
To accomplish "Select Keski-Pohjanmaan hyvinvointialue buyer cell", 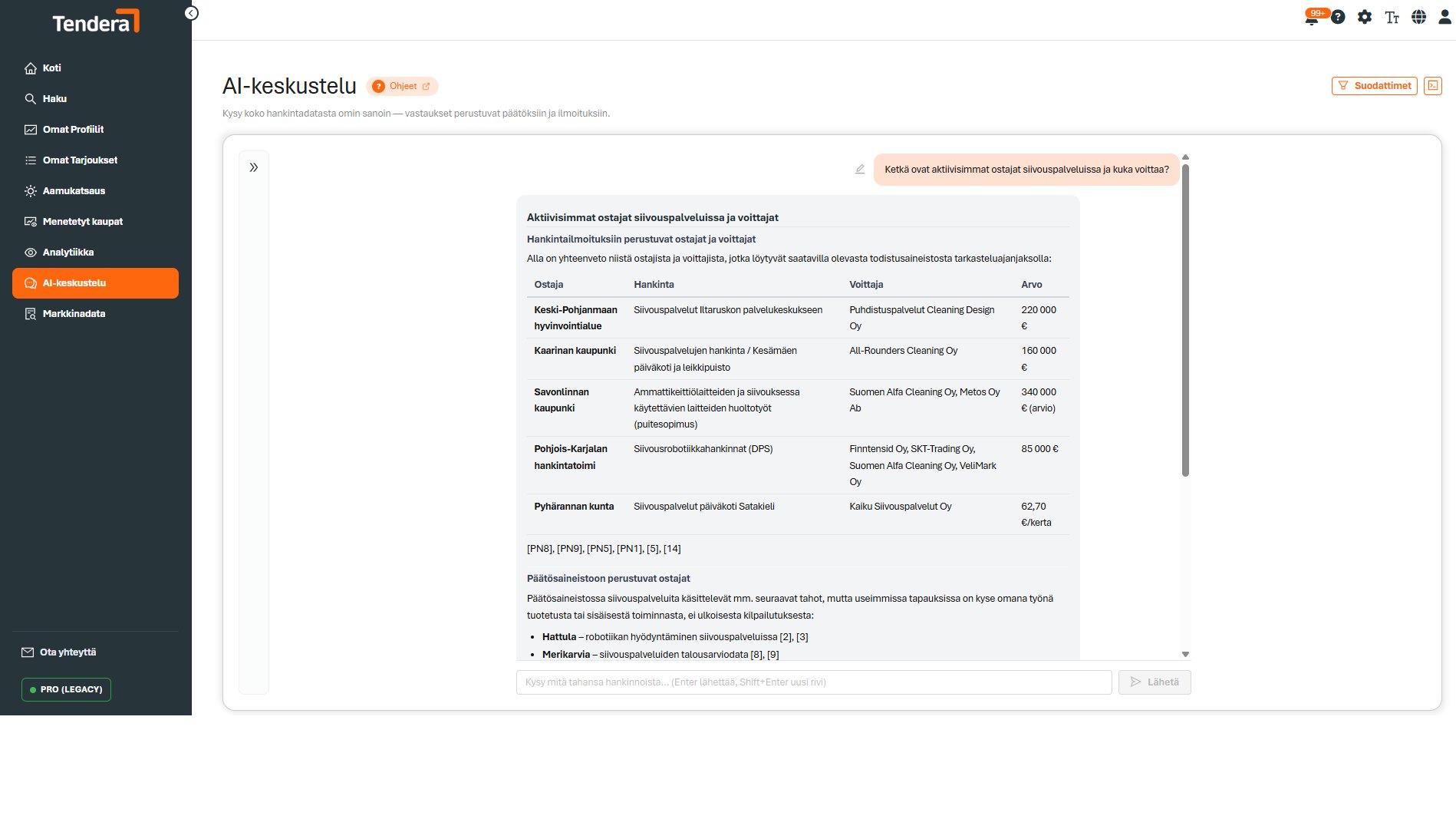I will [575, 318].
